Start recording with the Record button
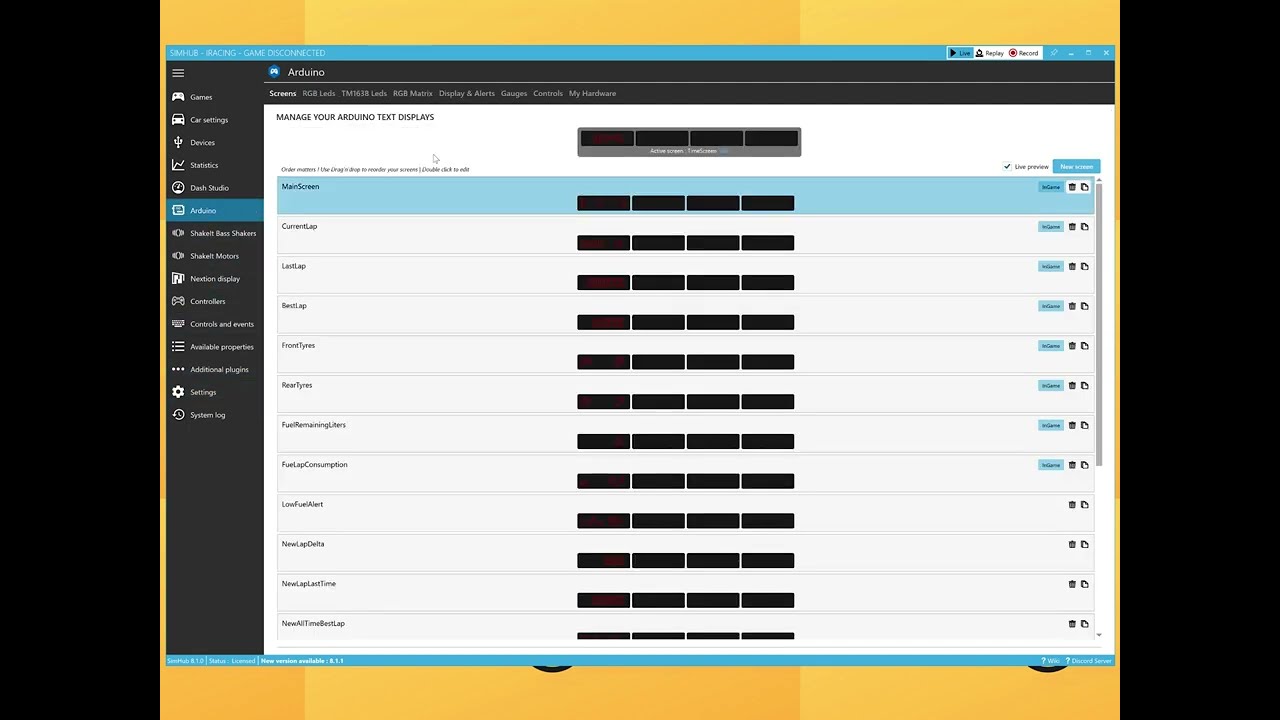The image size is (1280, 720). coord(1024,53)
